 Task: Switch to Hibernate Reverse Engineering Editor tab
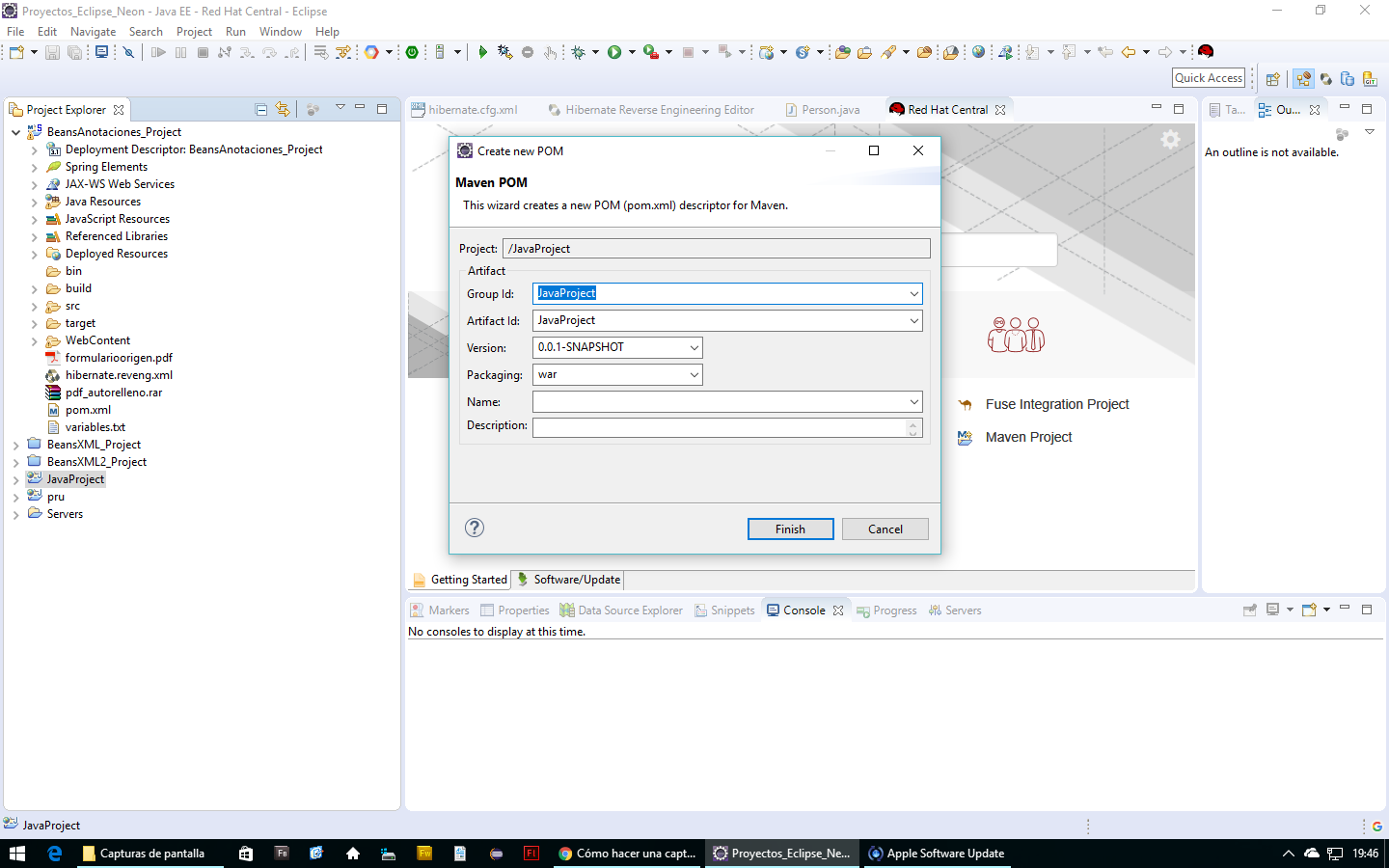point(651,110)
